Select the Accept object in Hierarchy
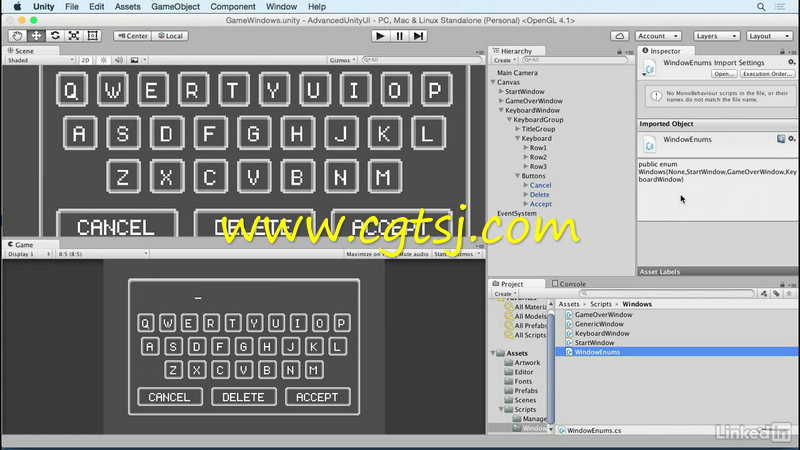 coord(541,204)
